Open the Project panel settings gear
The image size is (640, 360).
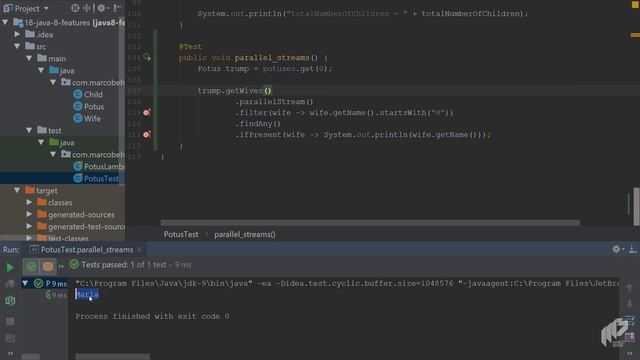tap(102, 8)
